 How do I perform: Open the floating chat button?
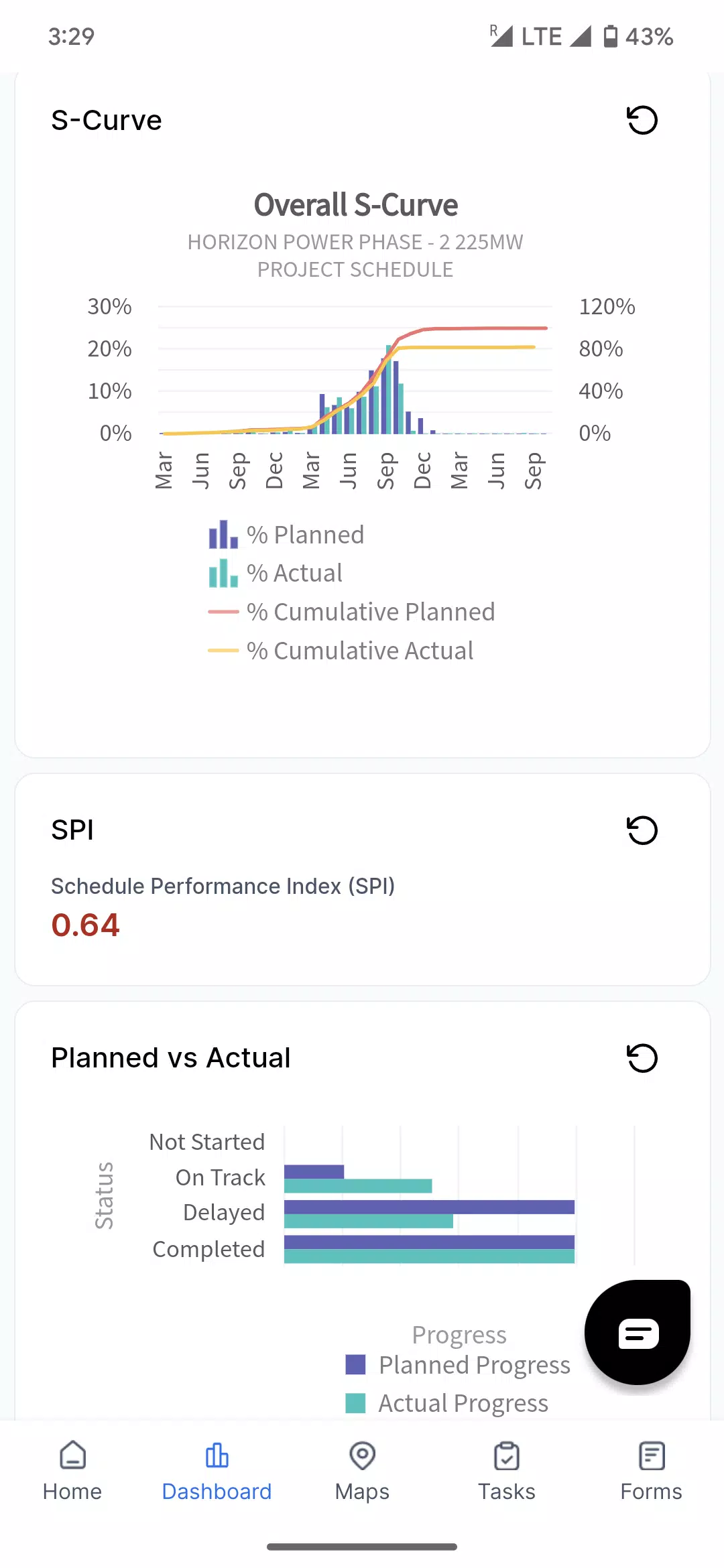pyautogui.click(x=638, y=1332)
